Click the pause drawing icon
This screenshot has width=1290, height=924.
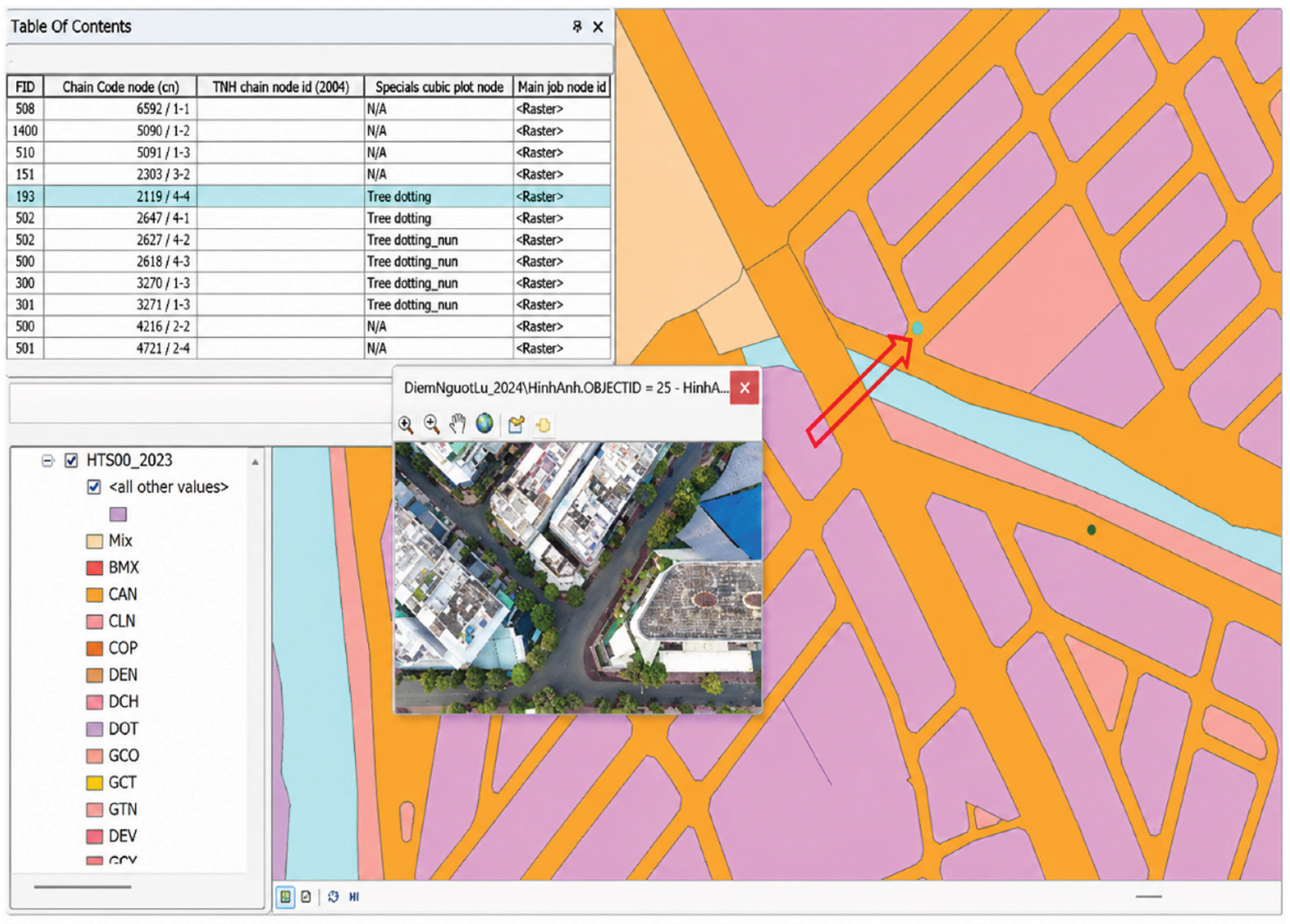coord(354,897)
